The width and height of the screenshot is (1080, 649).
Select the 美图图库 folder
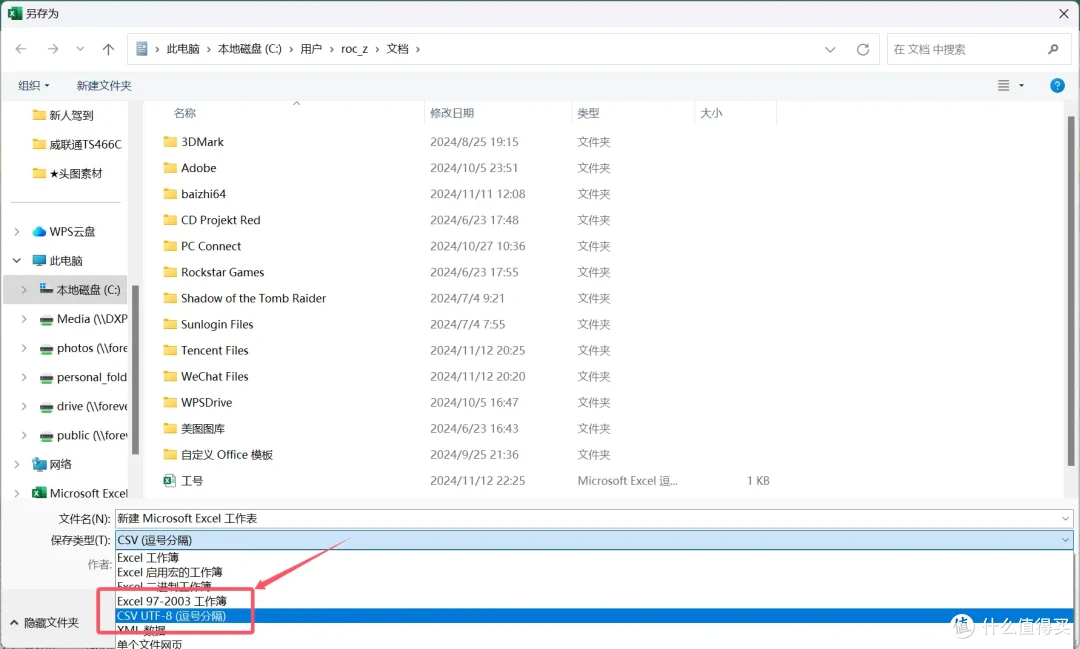[194, 429]
